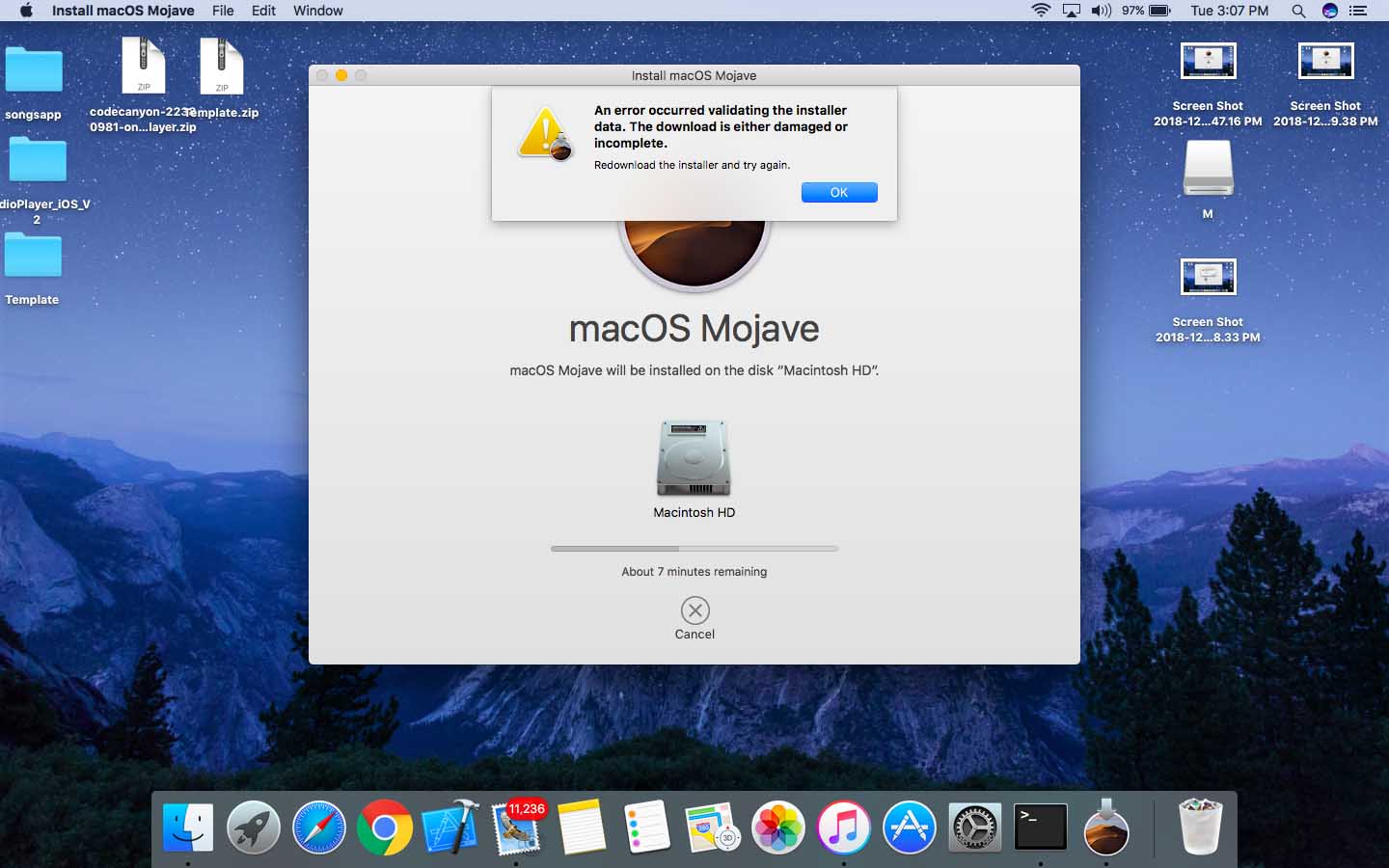Open the Apple menu

(26, 11)
